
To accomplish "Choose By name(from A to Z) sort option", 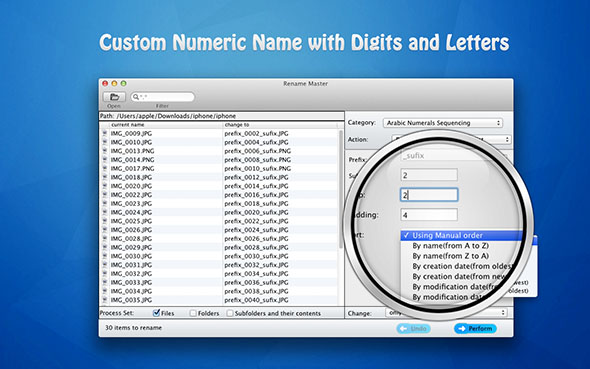I will (450, 246).
